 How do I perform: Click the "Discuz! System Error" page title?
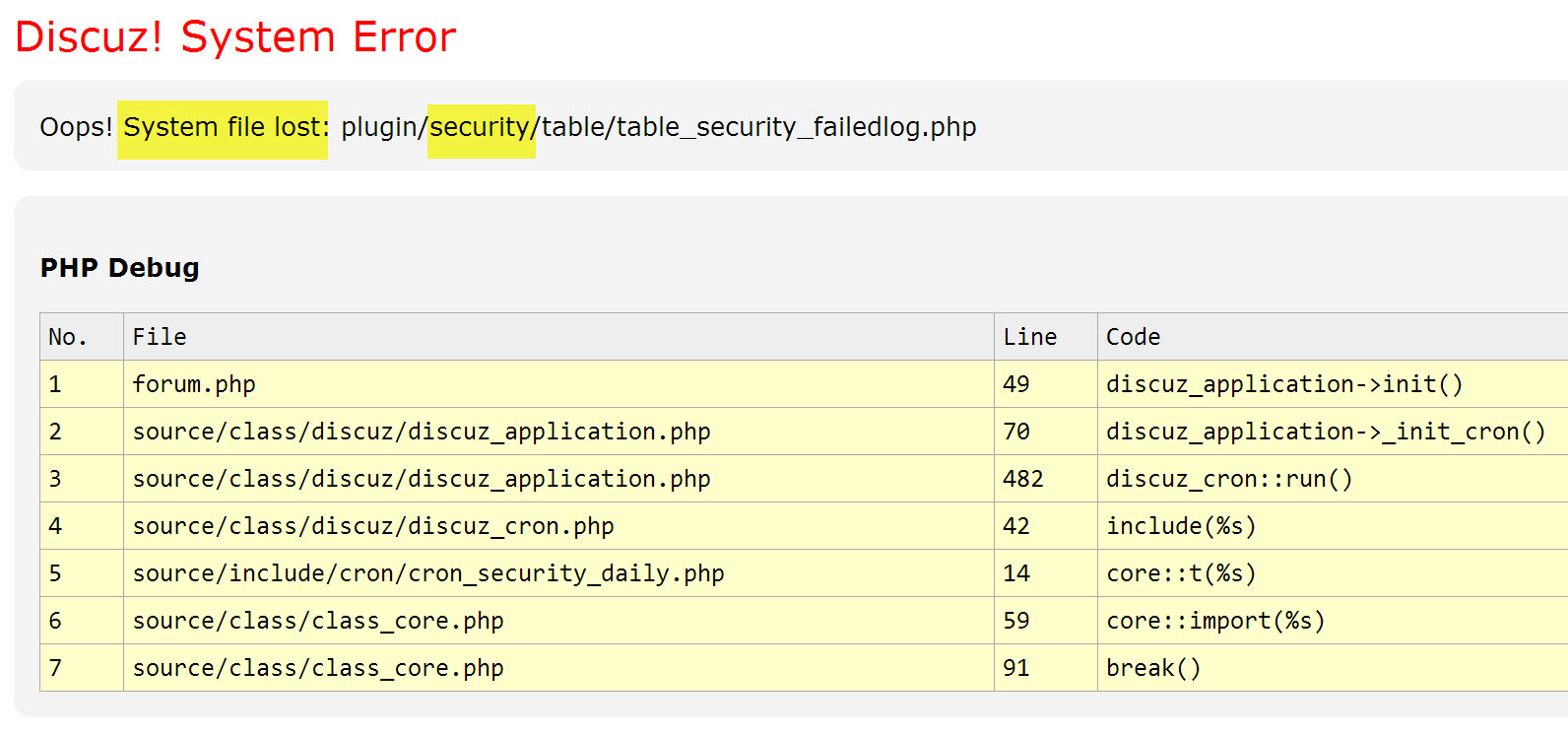(235, 37)
